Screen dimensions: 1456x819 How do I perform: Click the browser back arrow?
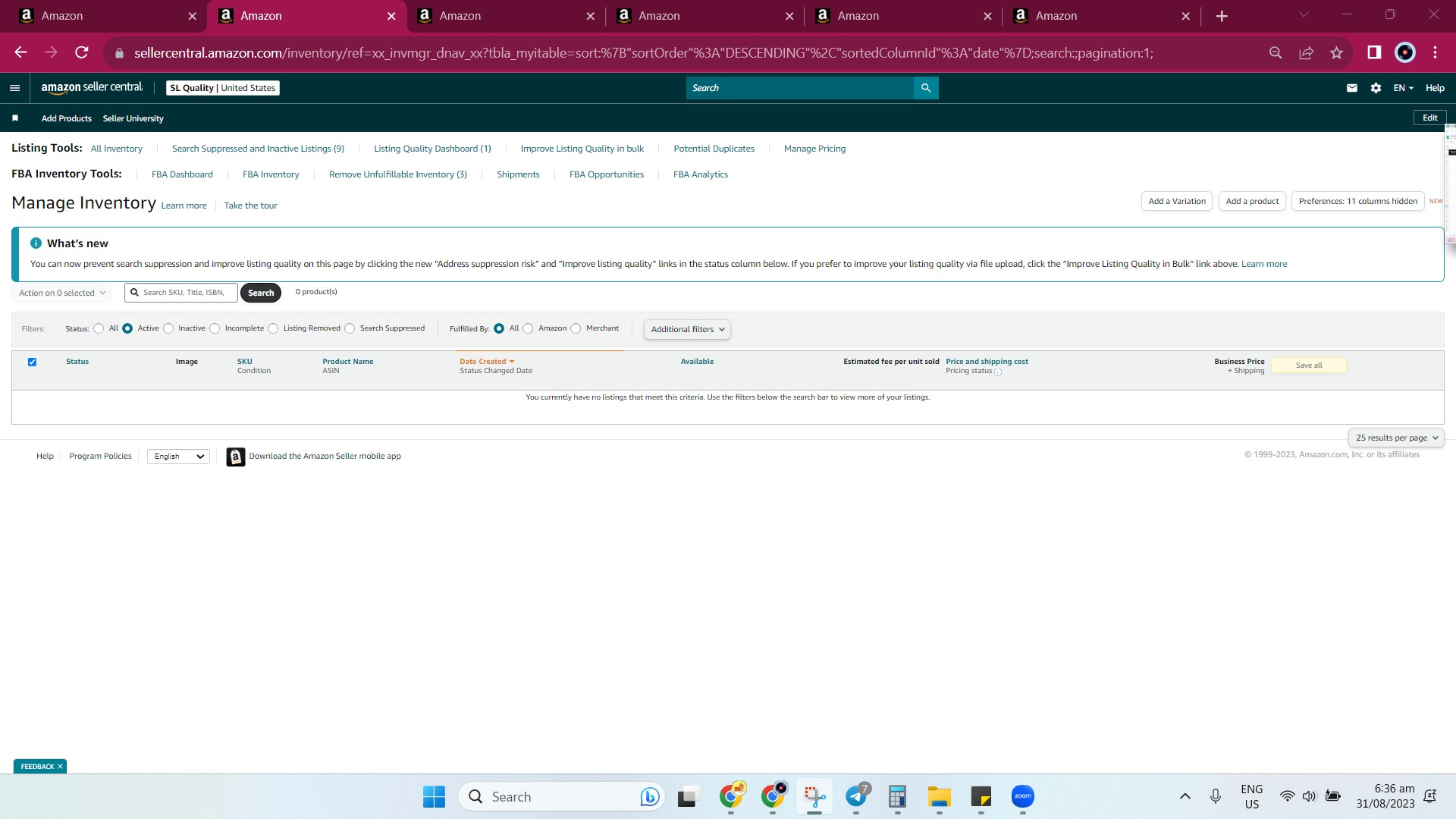(21, 52)
